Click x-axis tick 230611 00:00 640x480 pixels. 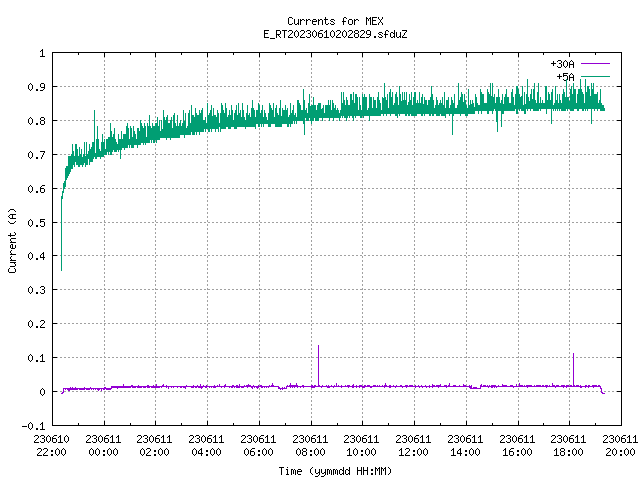103,445
